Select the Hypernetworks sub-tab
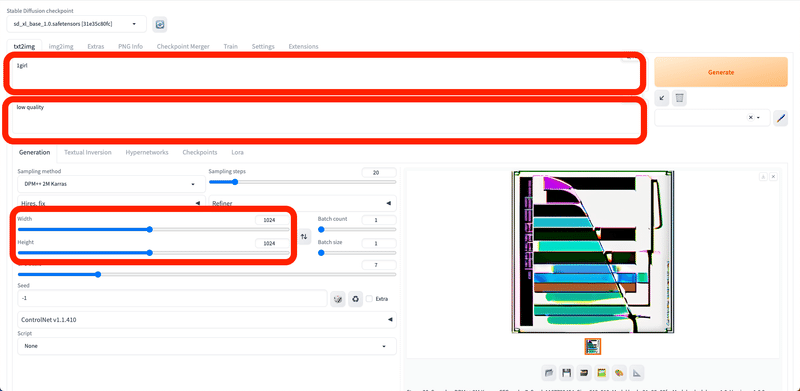This screenshot has height=391, width=800. pyautogui.click(x=147, y=152)
